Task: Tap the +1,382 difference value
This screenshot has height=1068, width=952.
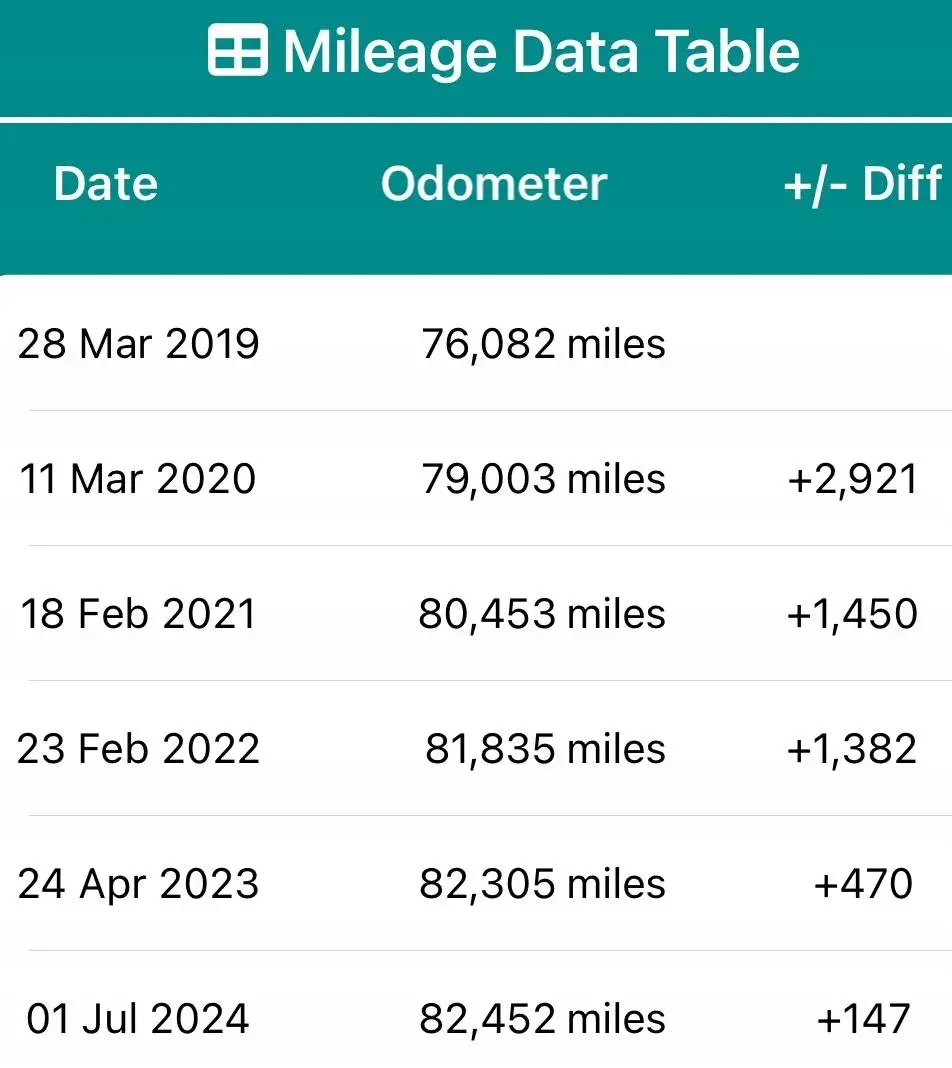Action: [852, 749]
